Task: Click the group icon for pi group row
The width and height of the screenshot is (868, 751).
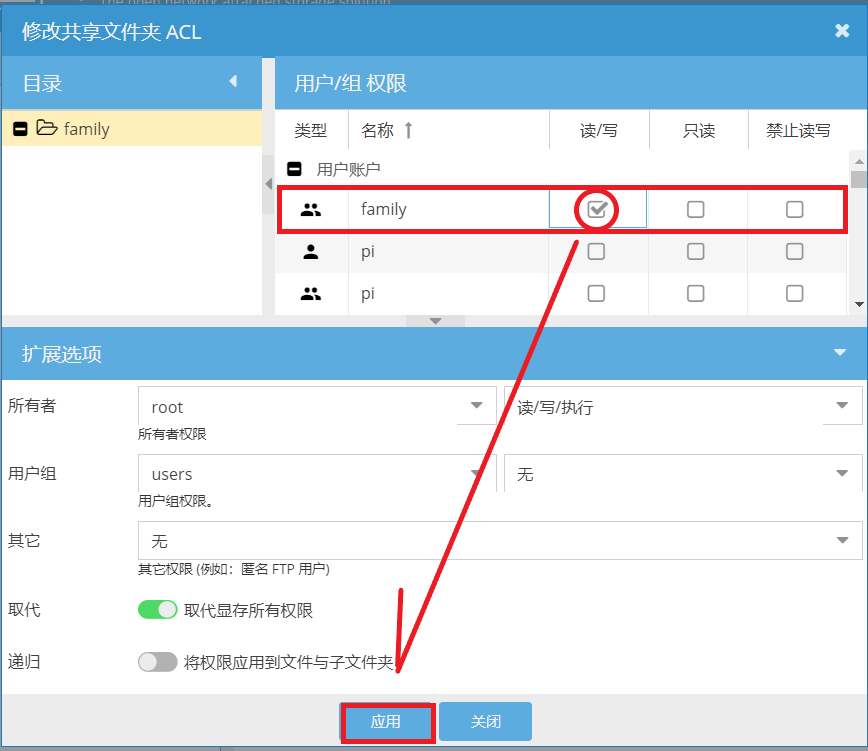Action: point(311,294)
